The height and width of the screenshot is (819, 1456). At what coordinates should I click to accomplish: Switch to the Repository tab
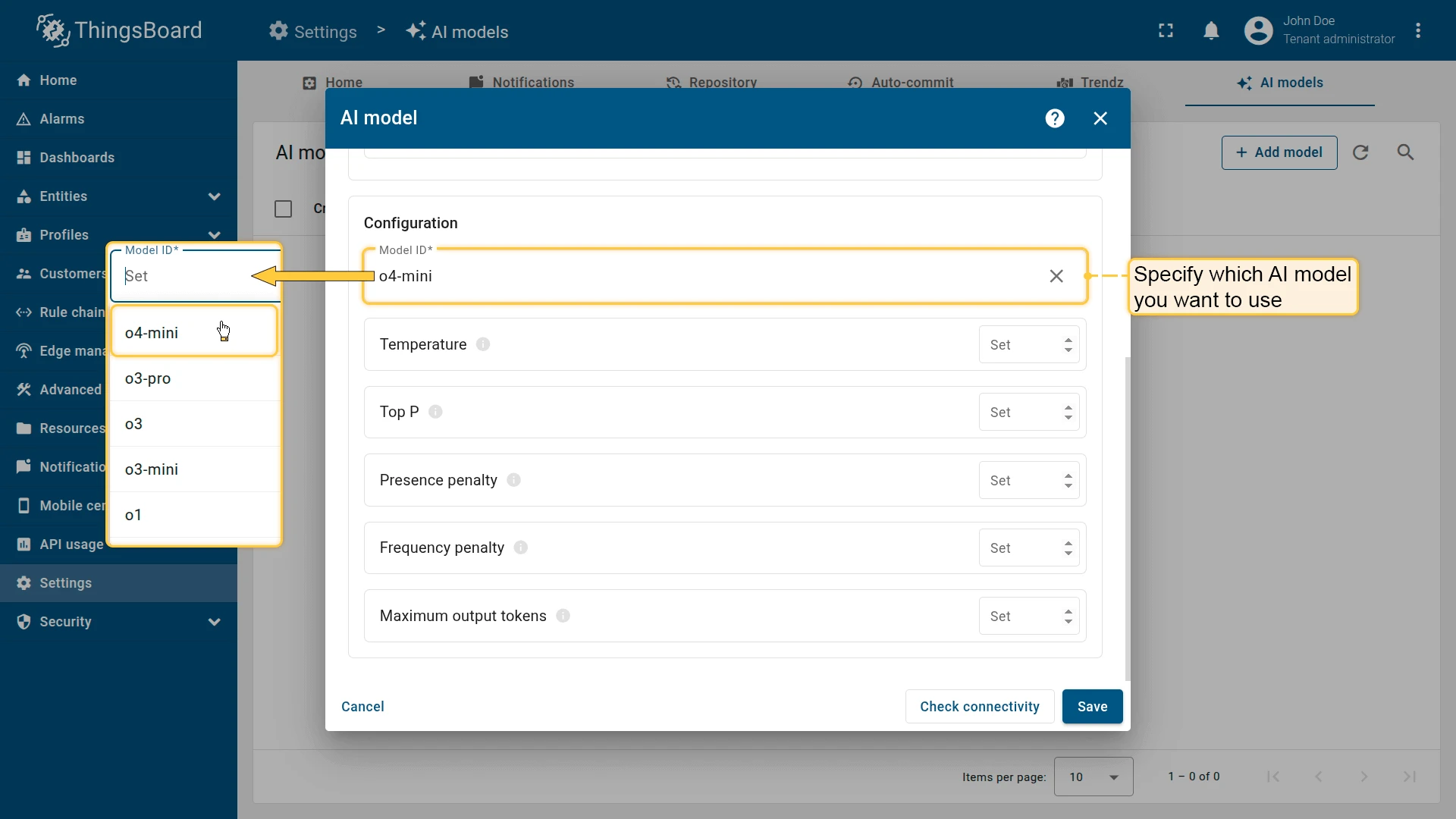point(711,83)
